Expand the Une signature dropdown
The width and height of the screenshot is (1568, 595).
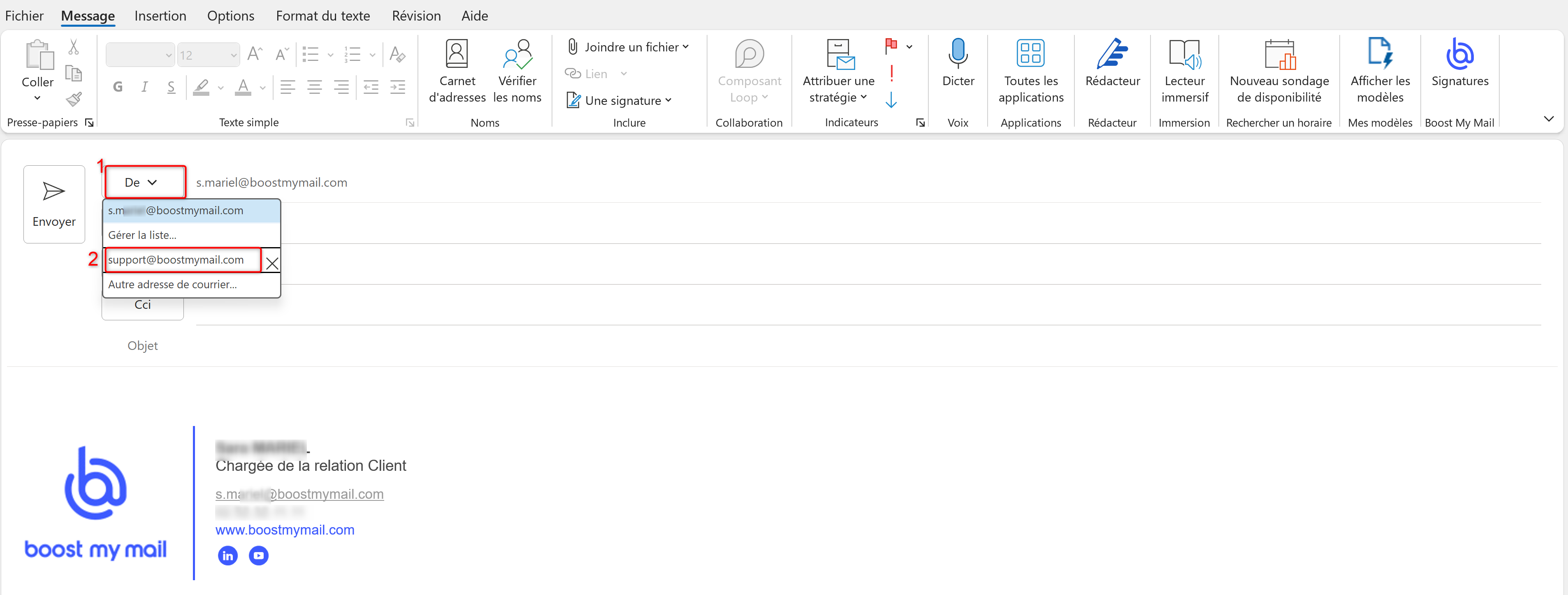point(619,100)
